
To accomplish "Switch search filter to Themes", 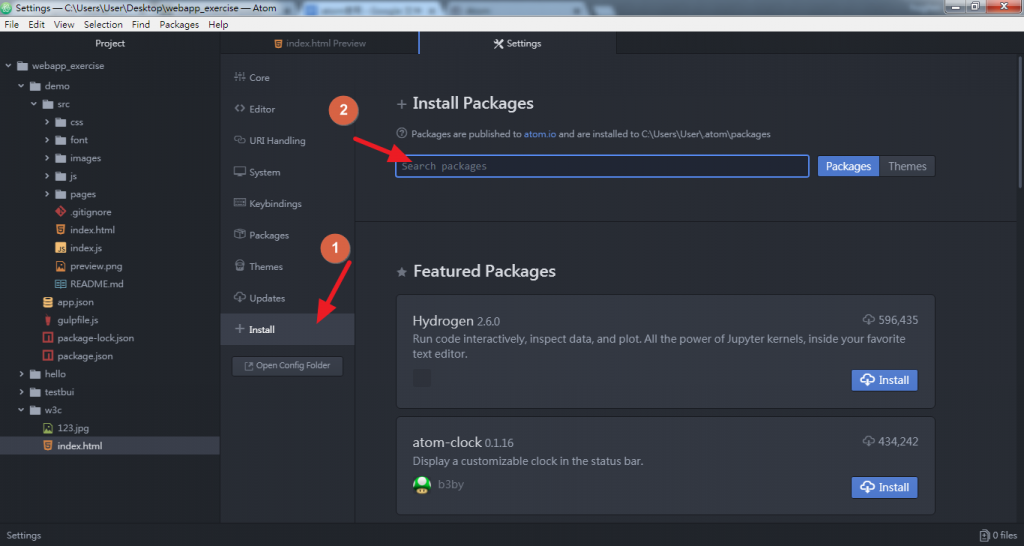I will click(907, 166).
